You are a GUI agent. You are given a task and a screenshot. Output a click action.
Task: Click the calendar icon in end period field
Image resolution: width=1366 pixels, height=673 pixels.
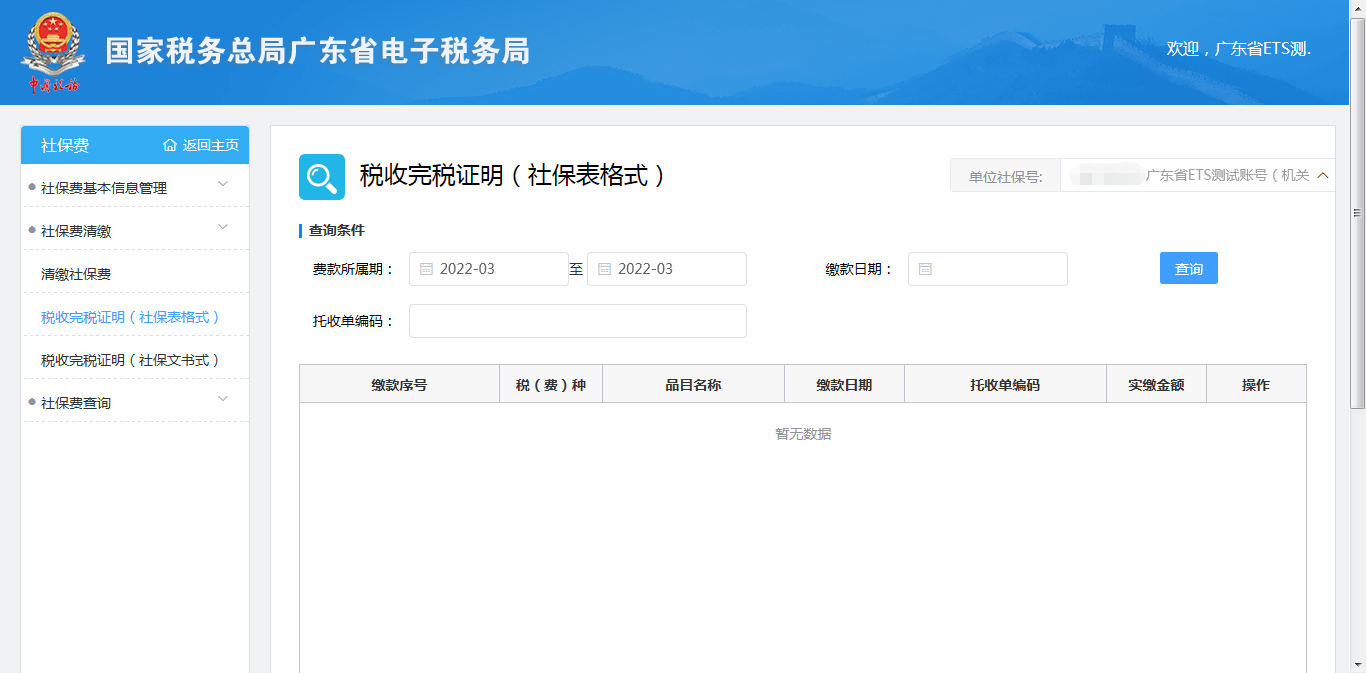tap(604, 269)
